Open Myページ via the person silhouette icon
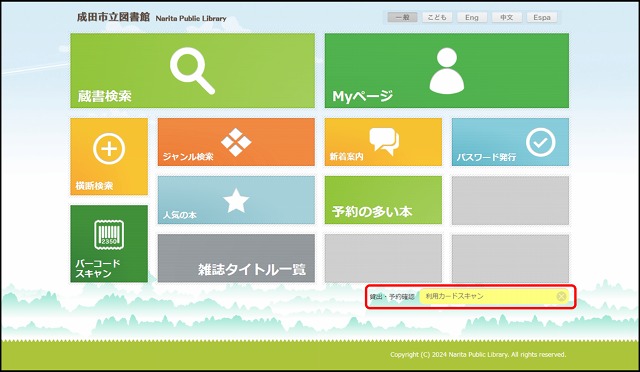The image size is (640, 372). pos(447,71)
